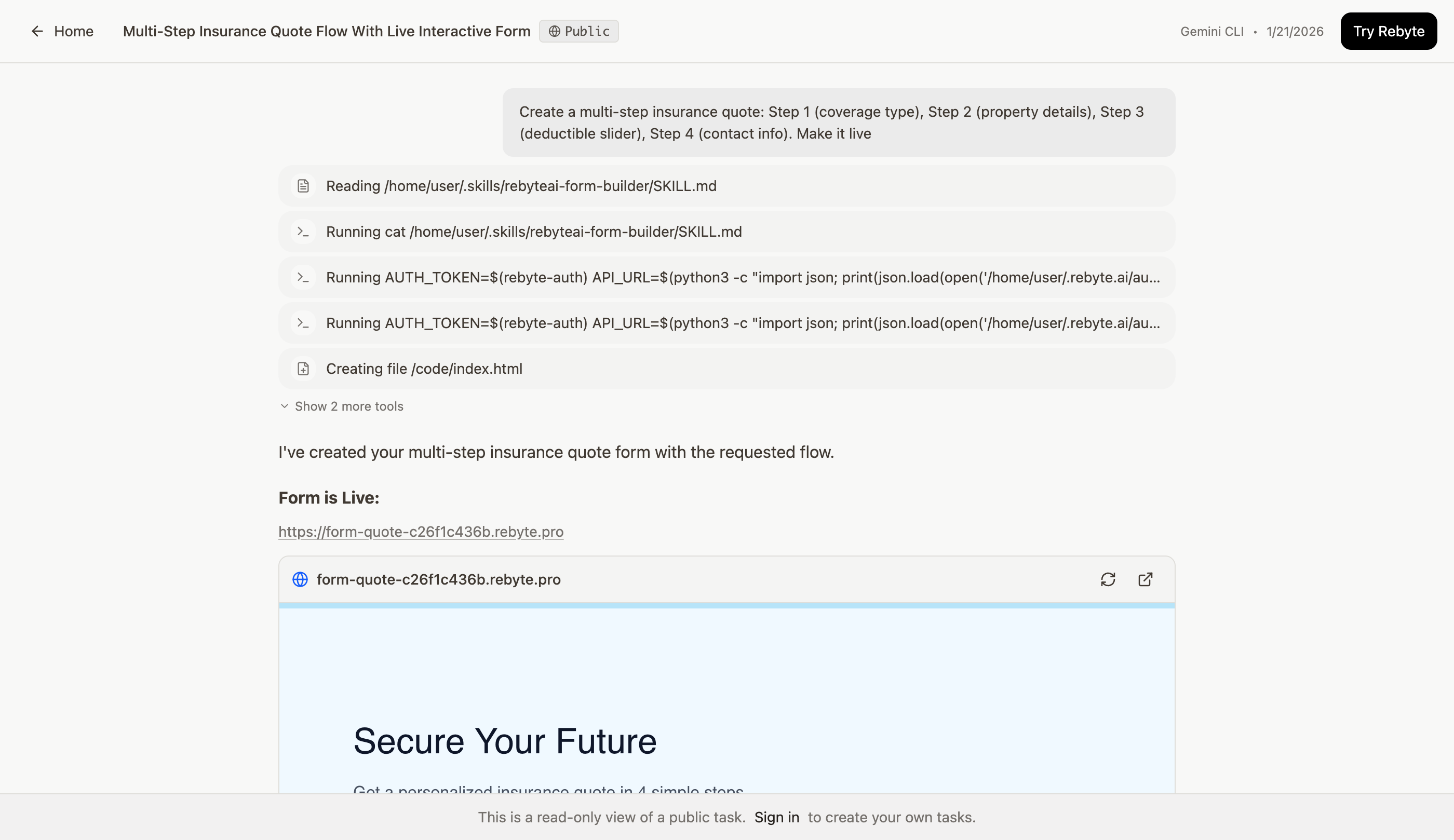Select the Public visibility badge
1454x840 pixels.
click(578, 31)
